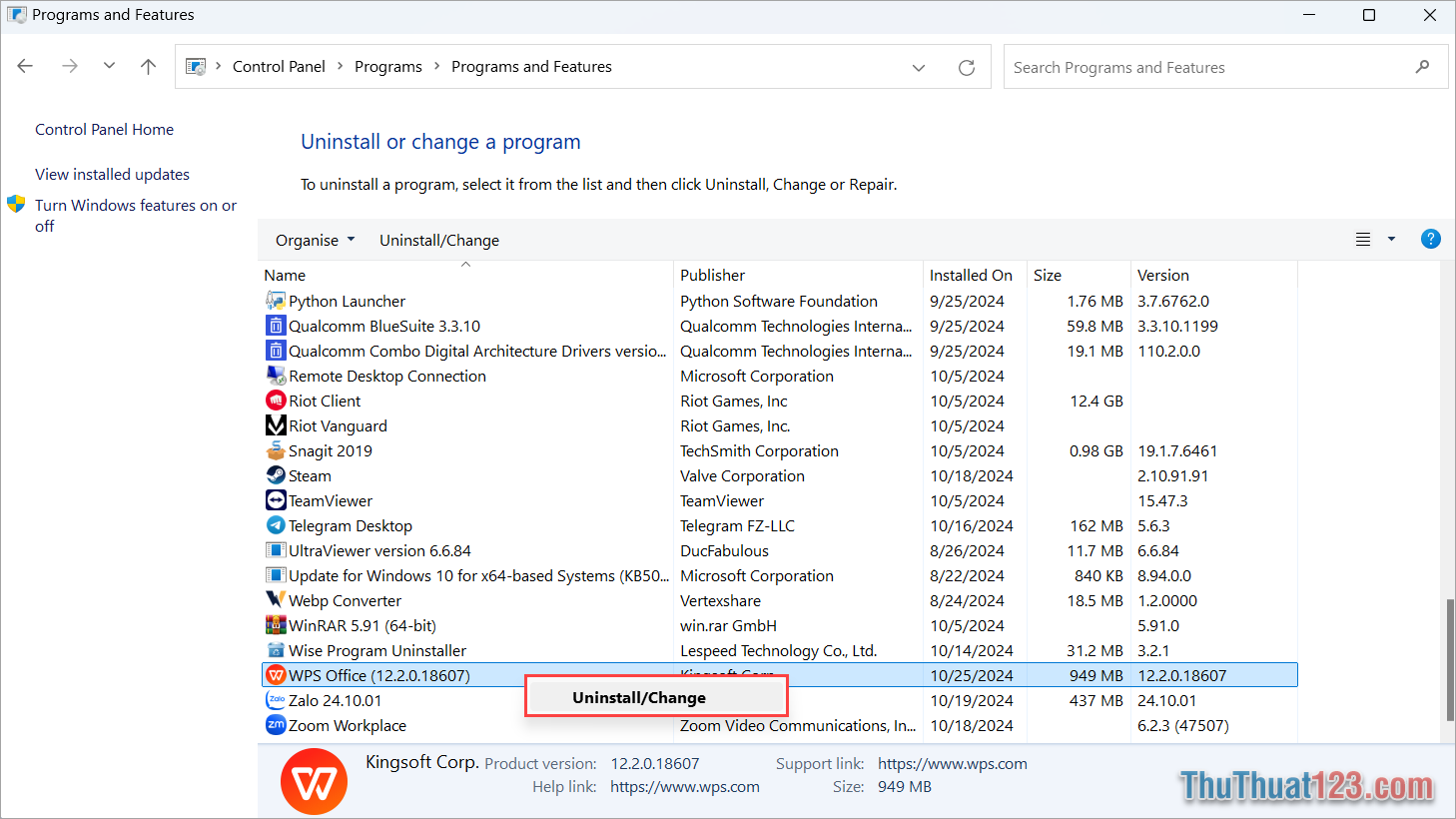Click the large WPS Office logo in details pane
This screenshot has width=1456, height=819.
315,781
